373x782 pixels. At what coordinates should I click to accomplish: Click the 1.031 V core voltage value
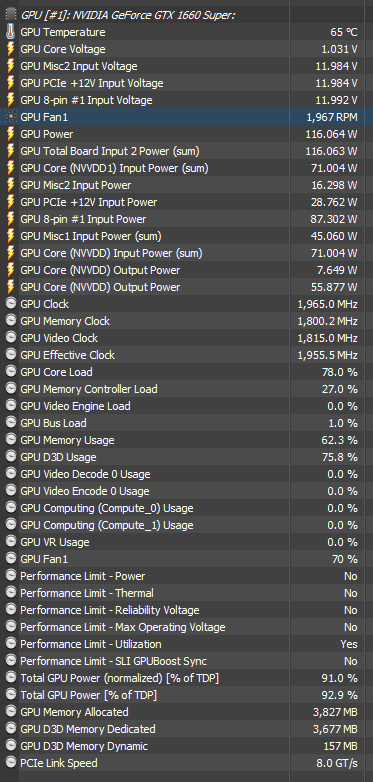tap(339, 49)
